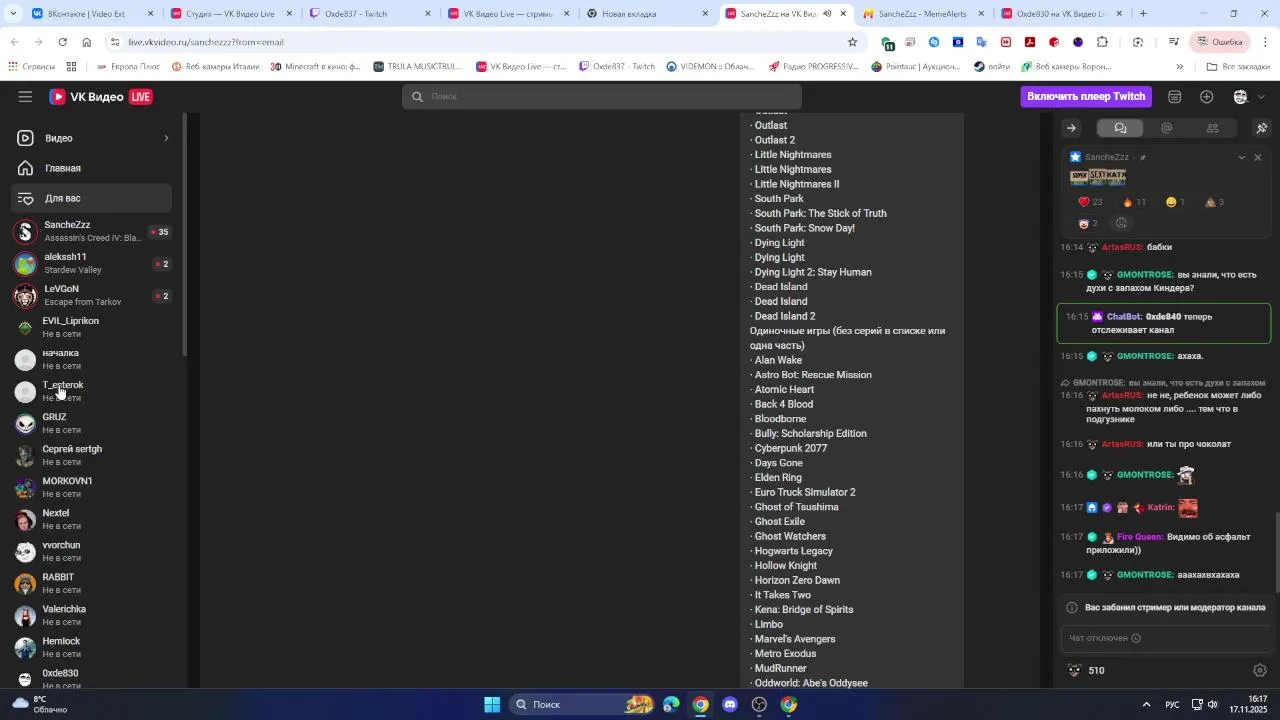Click the super sexy Katya sticker image
Image resolution: width=1280 pixels, height=720 pixels.
(1098, 177)
